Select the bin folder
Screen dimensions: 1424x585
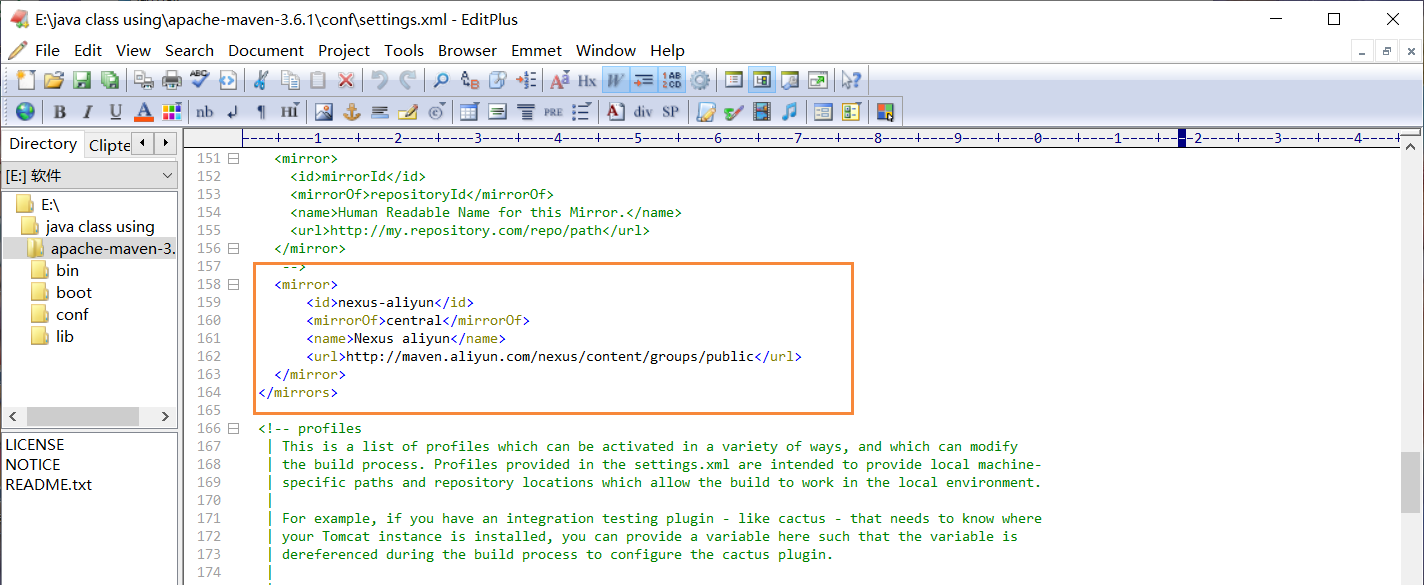[x=67, y=270]
